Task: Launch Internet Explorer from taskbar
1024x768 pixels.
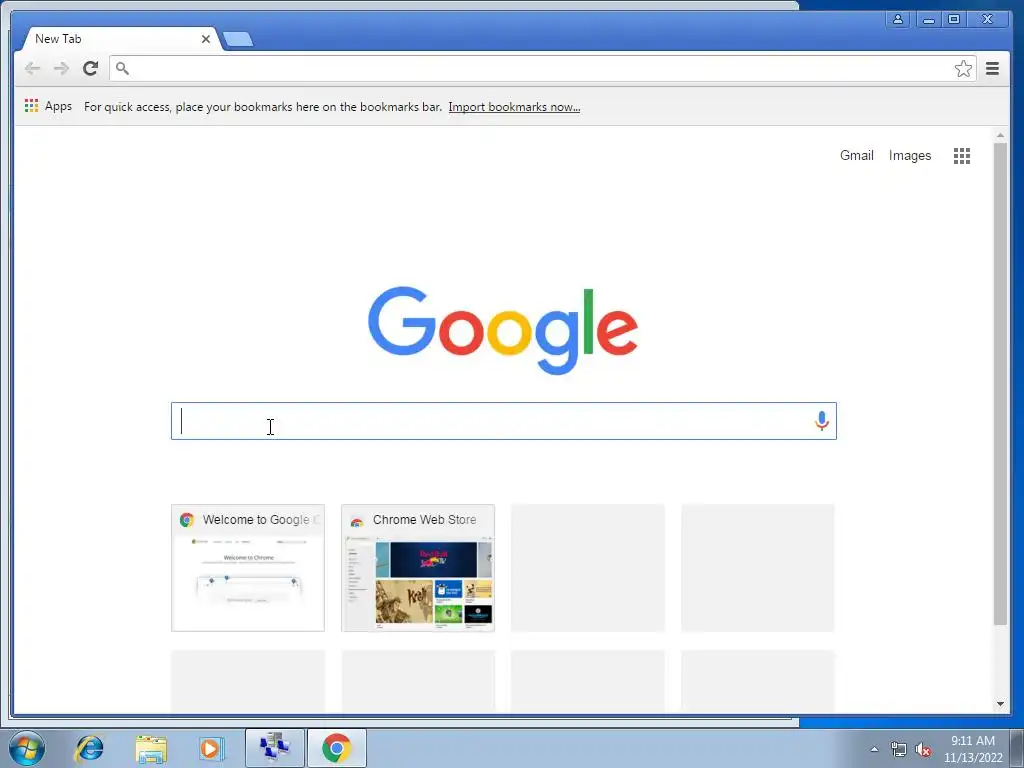Action: [89, 748]
